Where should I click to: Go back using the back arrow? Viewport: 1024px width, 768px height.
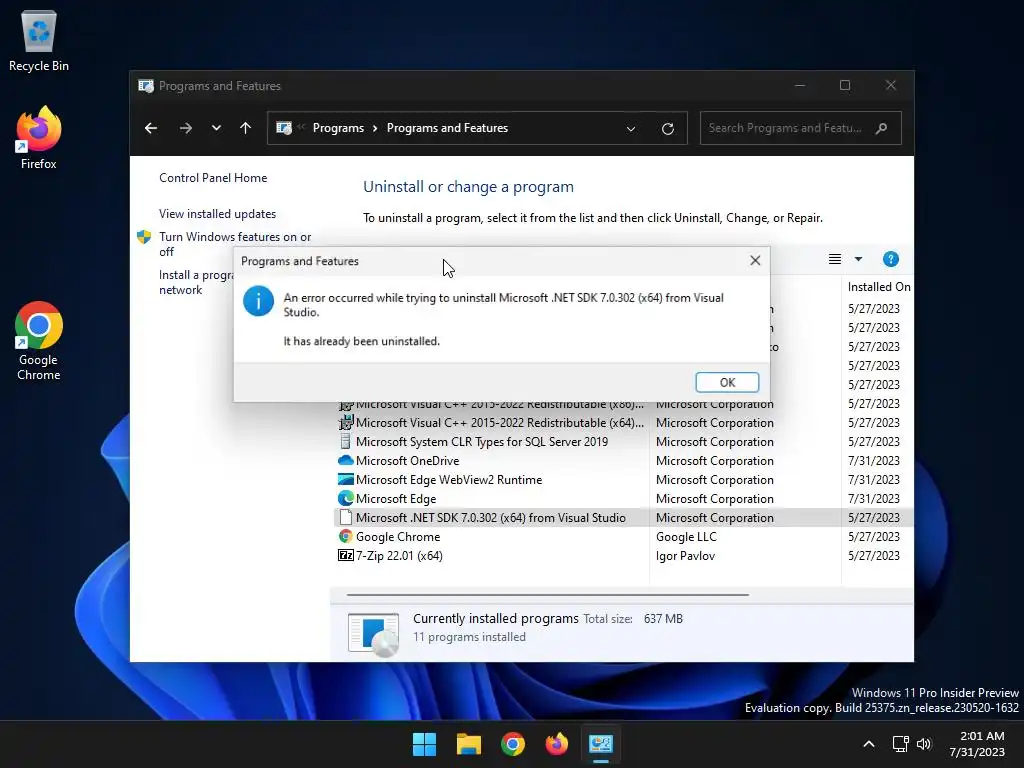click(151, 128)
